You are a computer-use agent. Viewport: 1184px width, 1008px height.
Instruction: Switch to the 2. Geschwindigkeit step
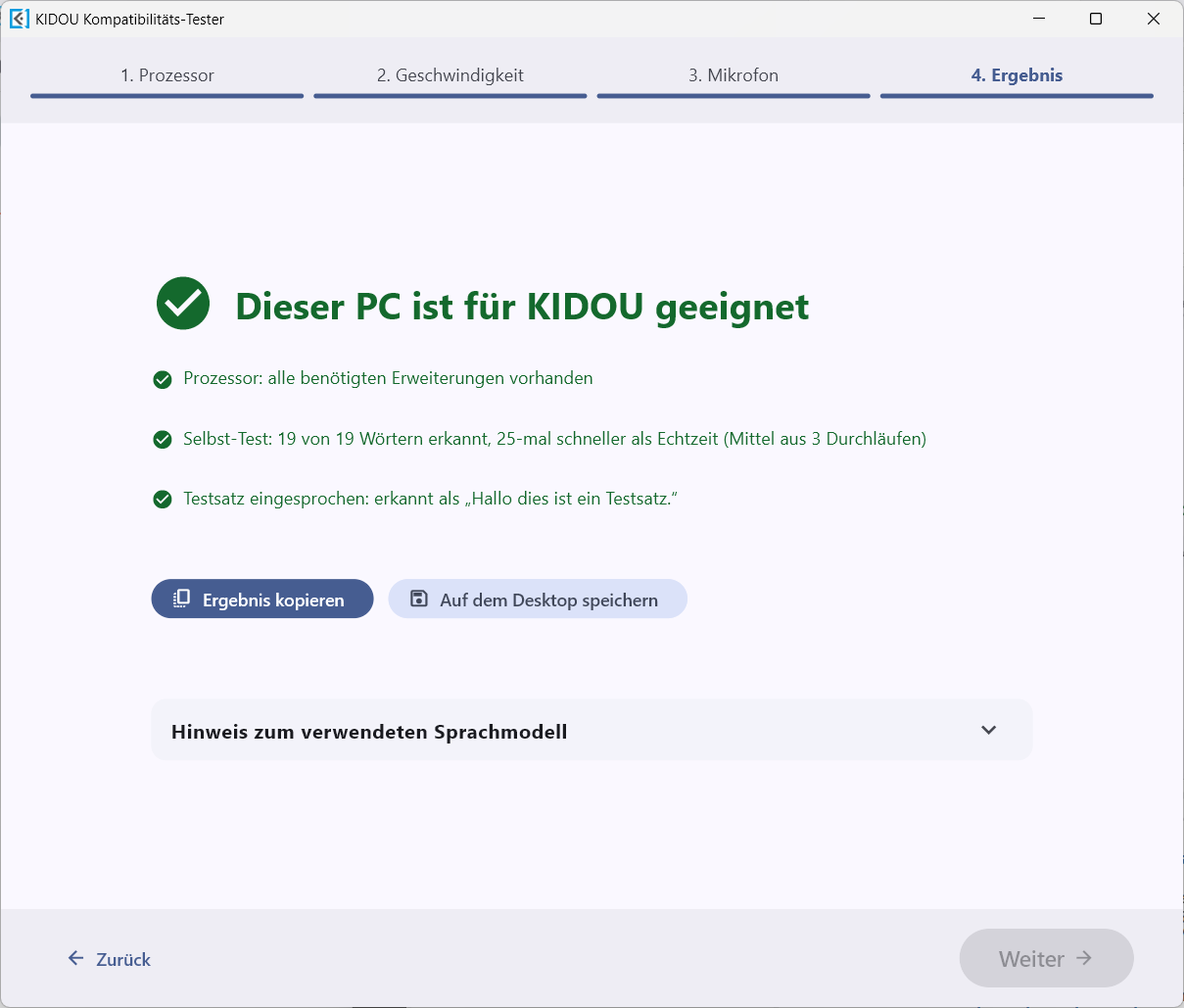[450, 78]
